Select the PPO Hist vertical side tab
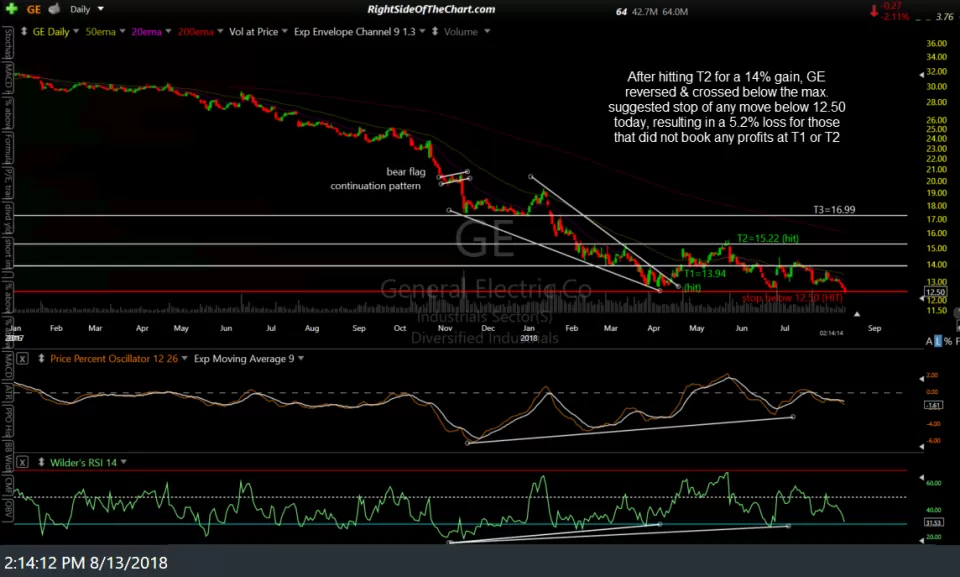The image size is (960, 577). 9,423
